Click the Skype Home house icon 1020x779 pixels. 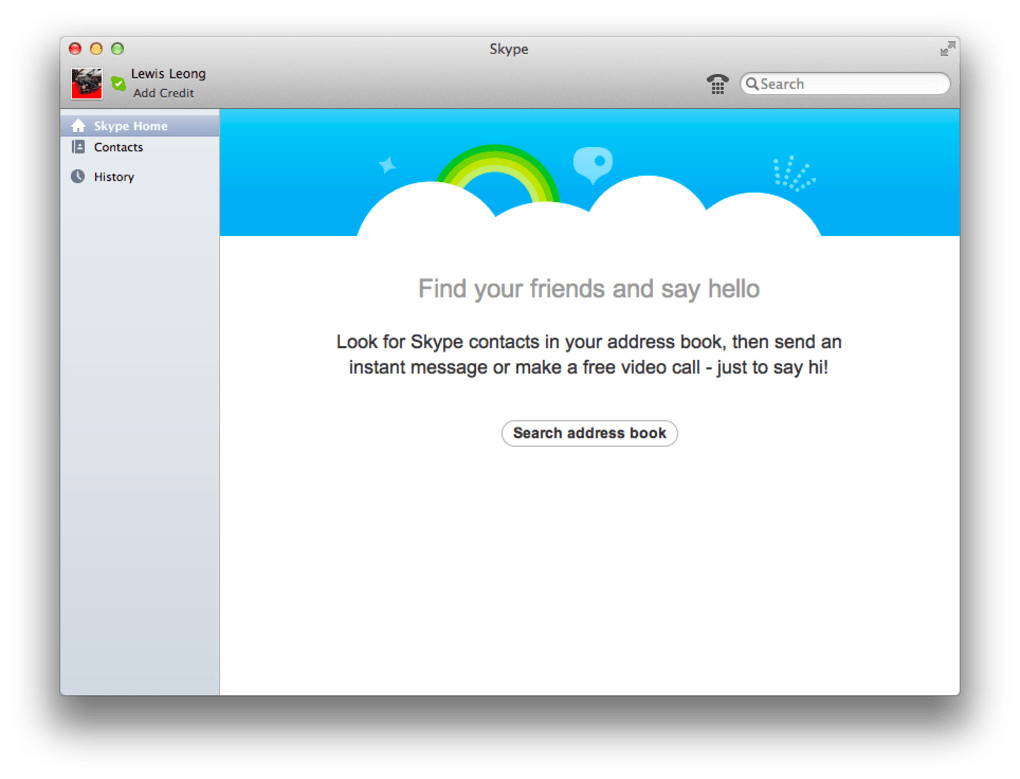(x=78, y=125)
